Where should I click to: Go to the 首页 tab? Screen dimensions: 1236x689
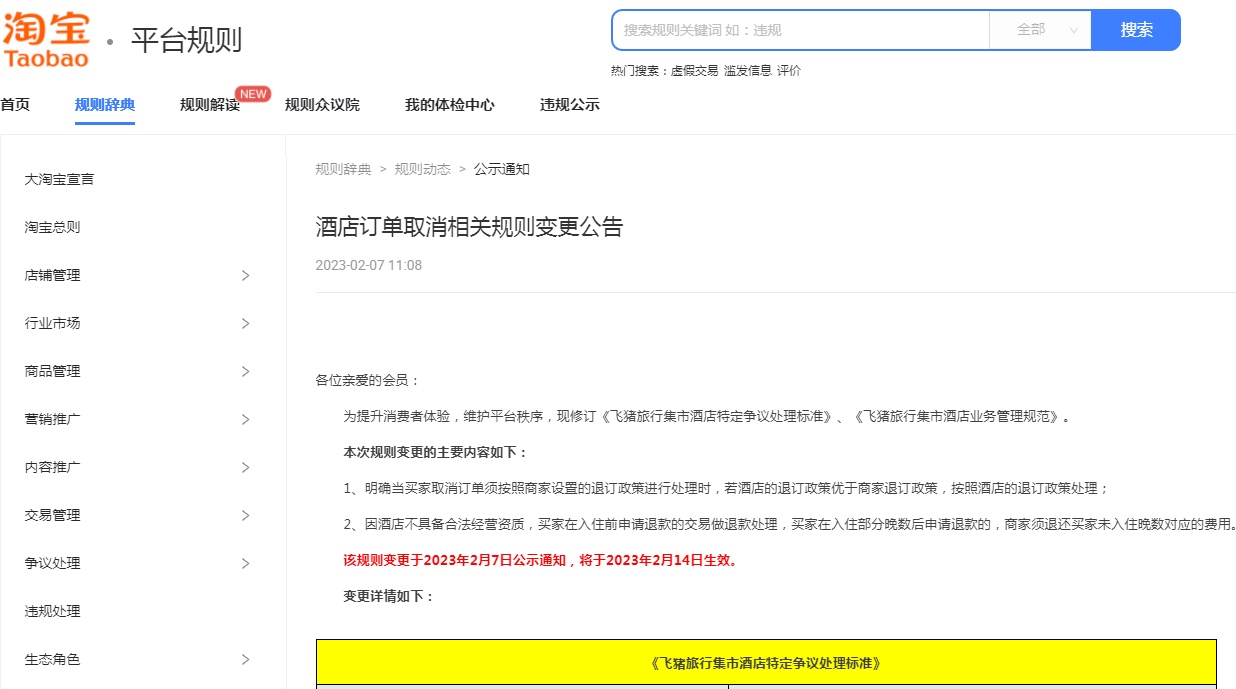(15, 105)
